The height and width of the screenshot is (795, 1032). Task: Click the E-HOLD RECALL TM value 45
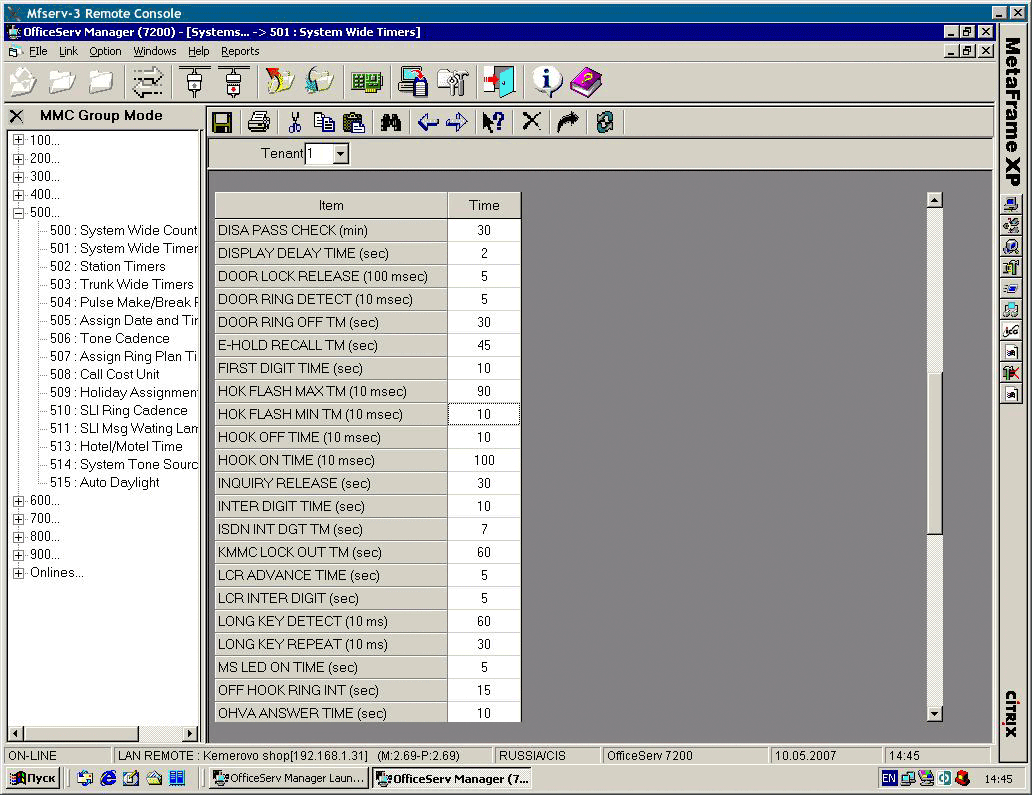click(x=484, y=346)
